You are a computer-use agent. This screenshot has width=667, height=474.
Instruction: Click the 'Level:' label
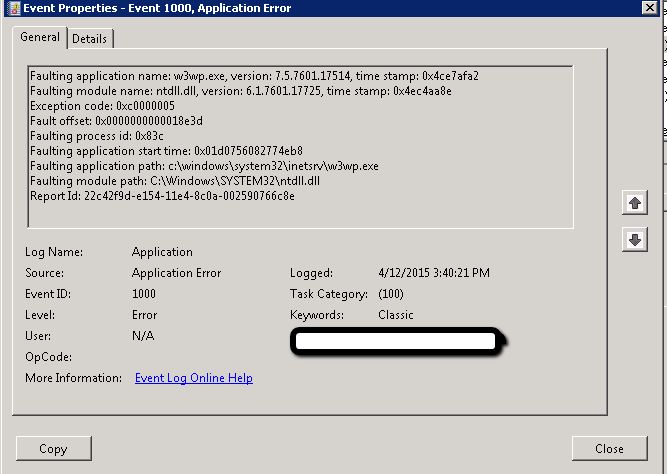coord(40,315)
